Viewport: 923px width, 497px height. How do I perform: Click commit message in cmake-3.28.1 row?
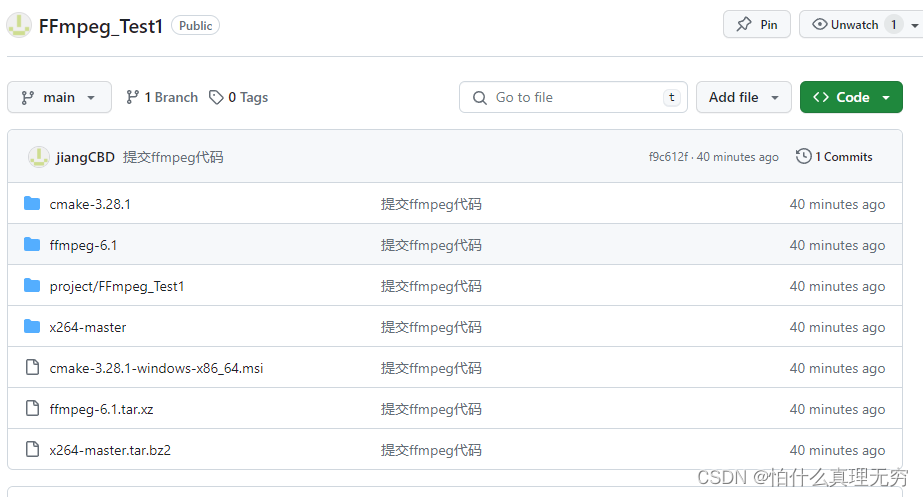tap(431, 204)
